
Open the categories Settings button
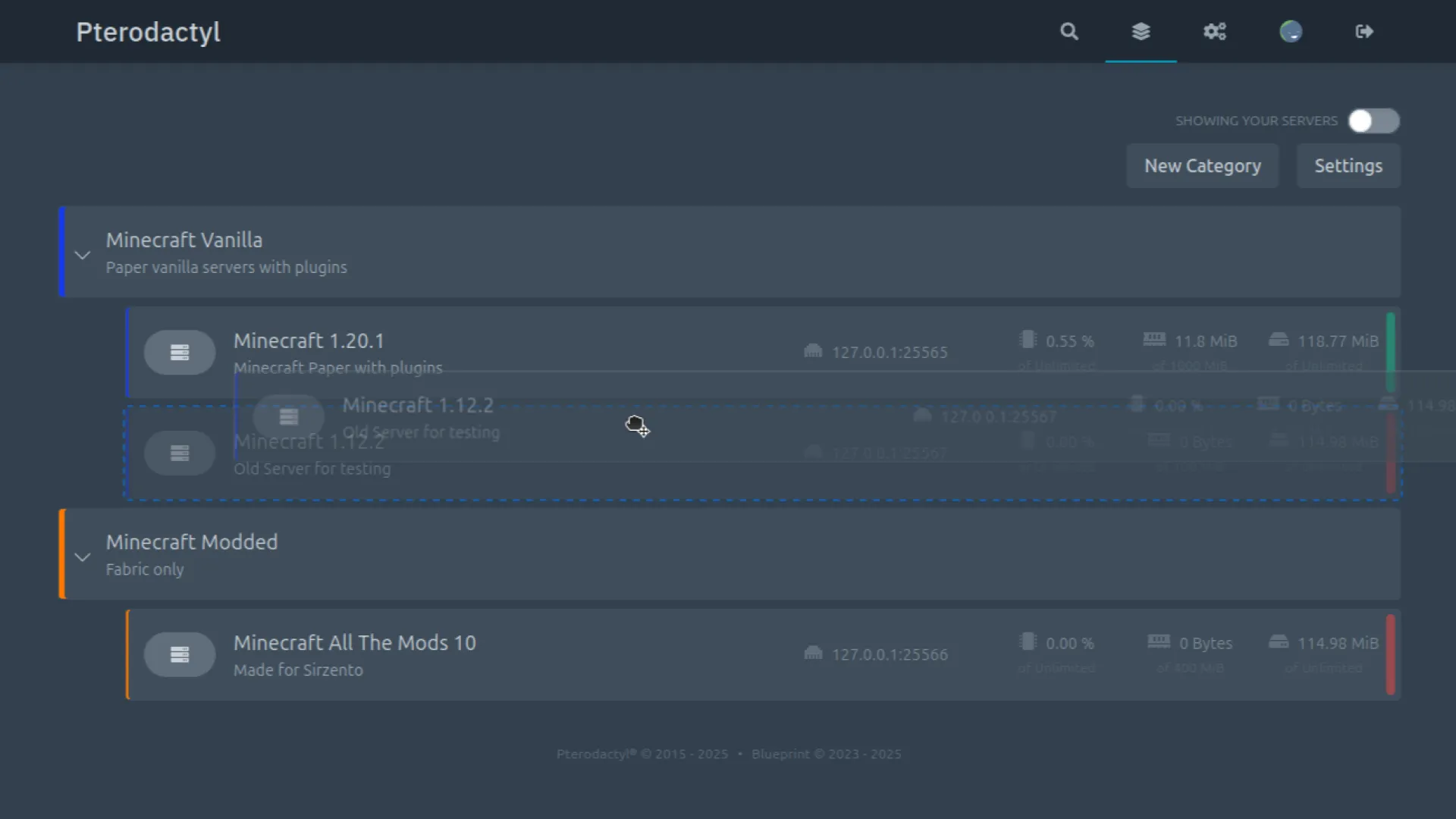(1348, 166)
